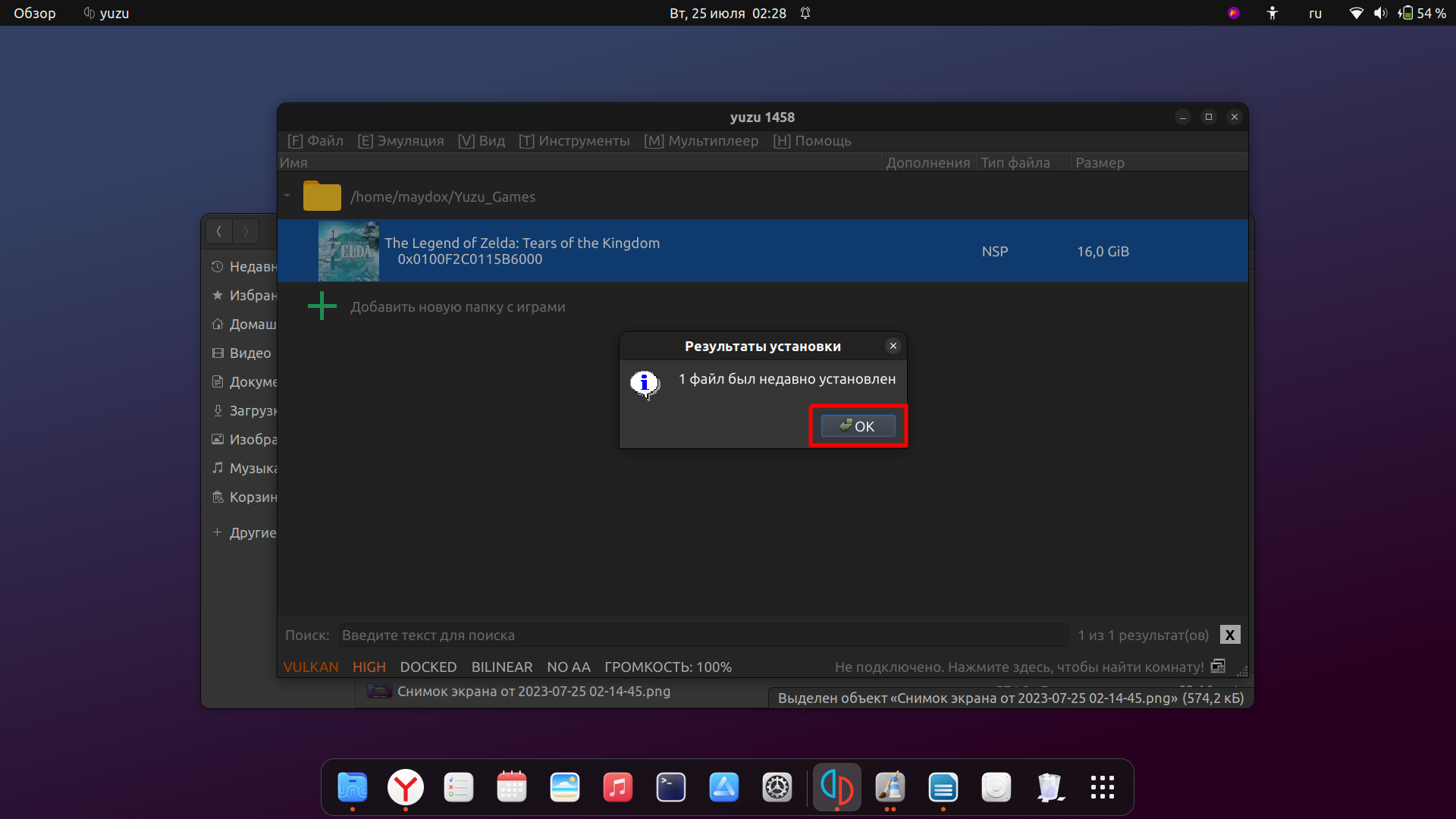Open the Music app in dock

[x=618, y=787]
